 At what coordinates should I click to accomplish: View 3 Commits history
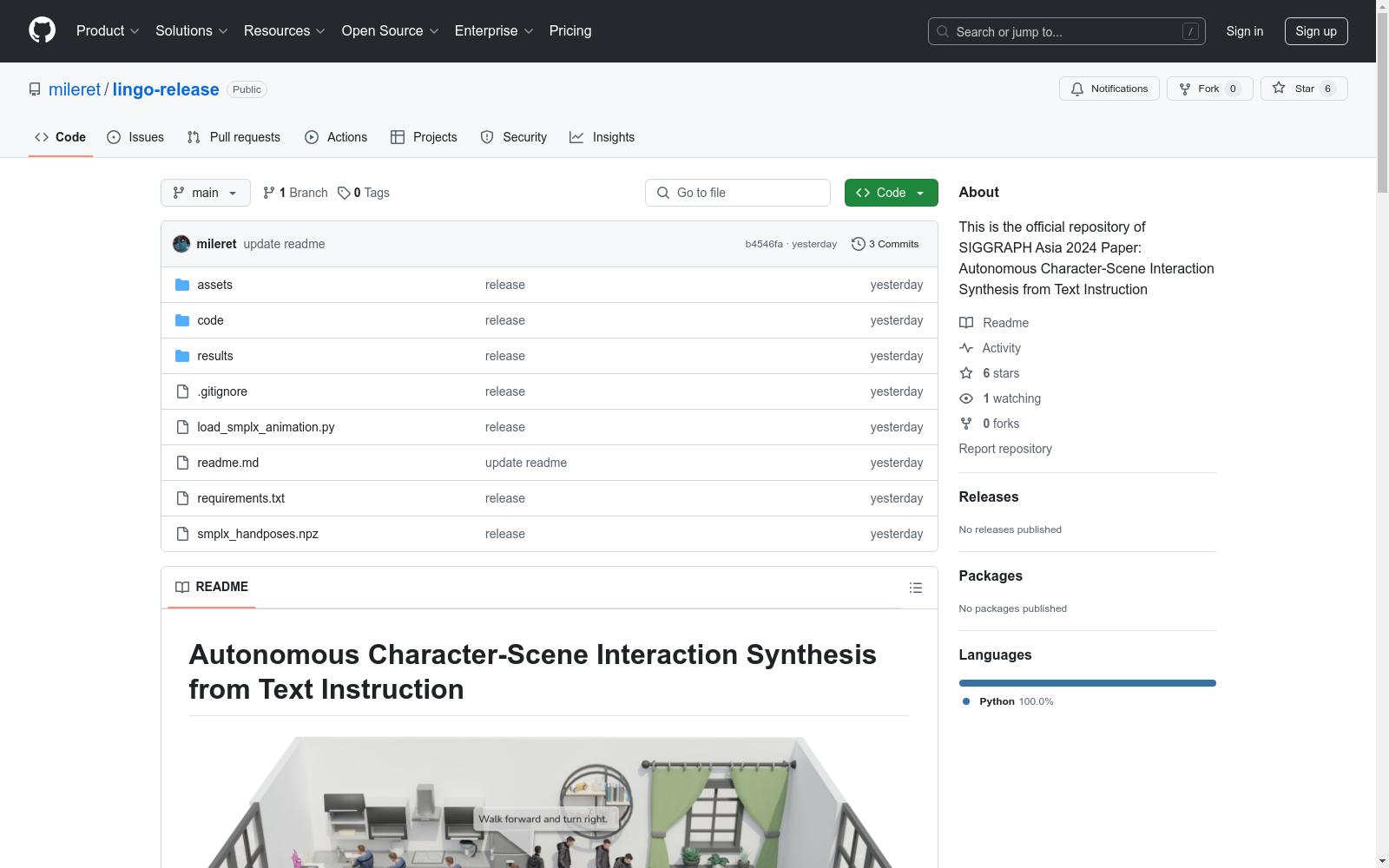coord(885,244)
